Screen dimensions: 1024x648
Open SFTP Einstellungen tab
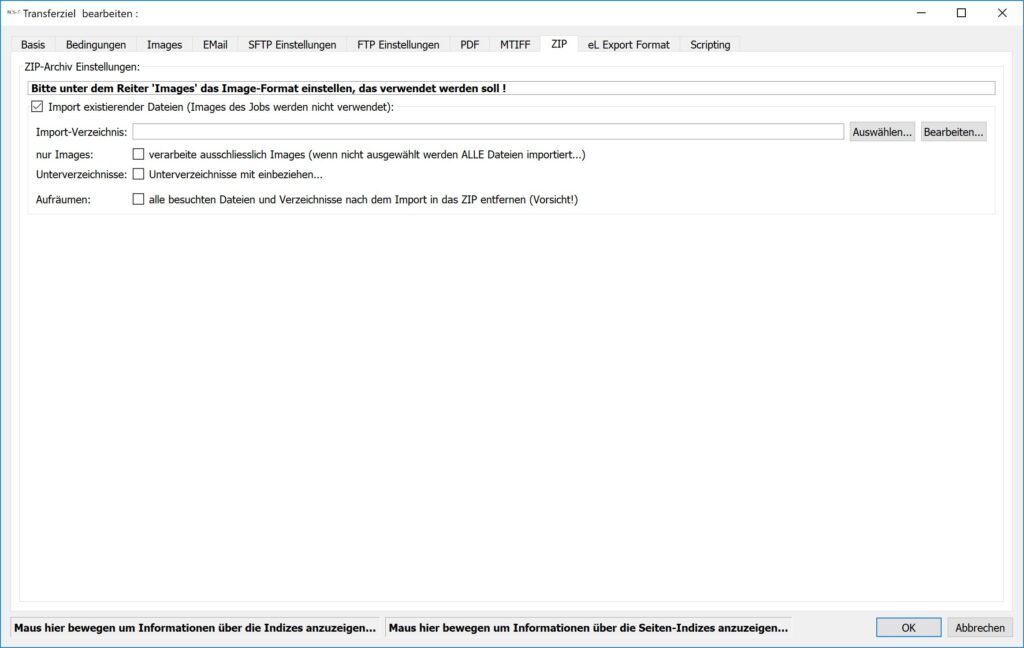(x=292, y=44)
